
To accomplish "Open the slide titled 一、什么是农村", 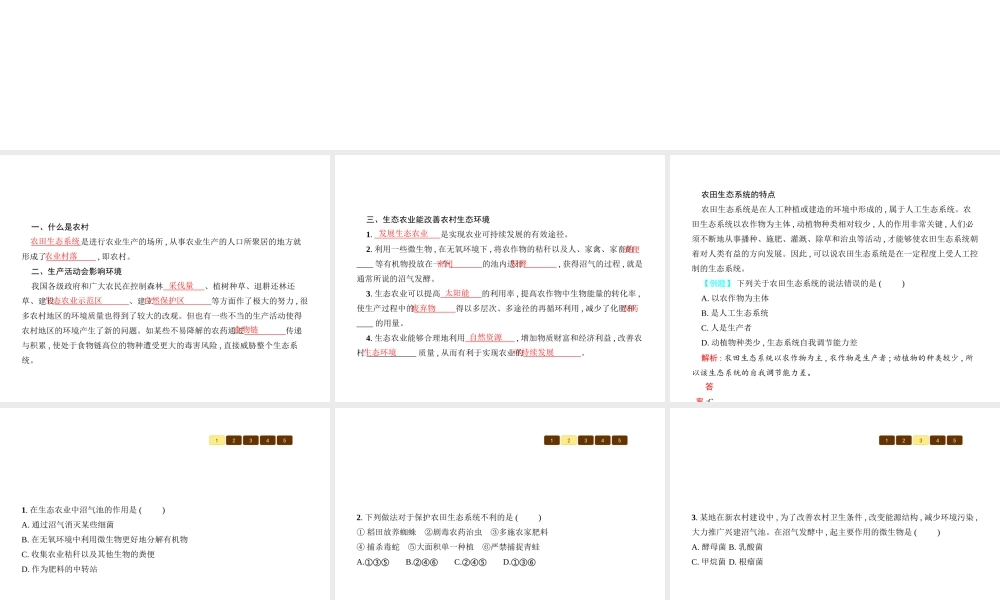I will coord(165,278).
